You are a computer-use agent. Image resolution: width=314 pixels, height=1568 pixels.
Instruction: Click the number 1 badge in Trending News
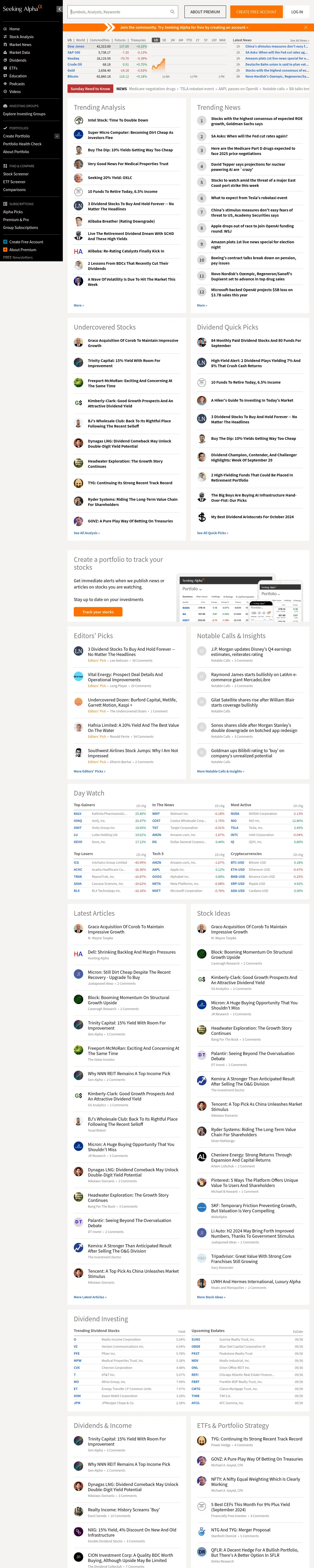(202, 120)
